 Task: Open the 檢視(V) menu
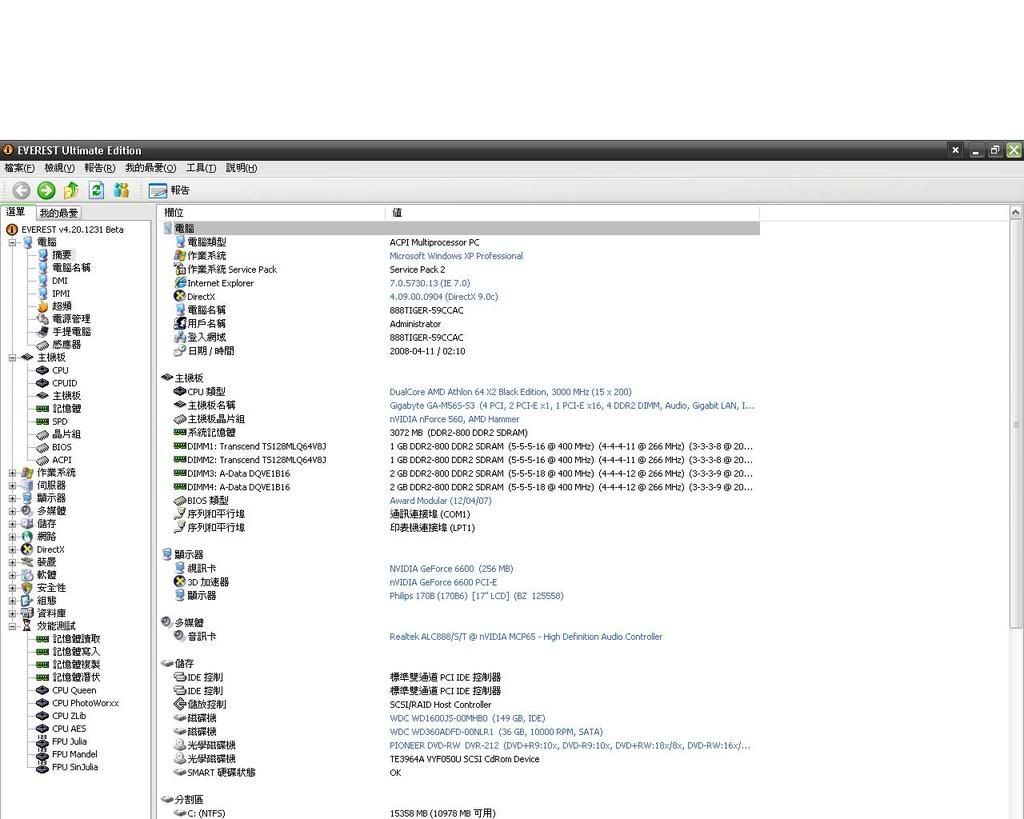[59, 168]
